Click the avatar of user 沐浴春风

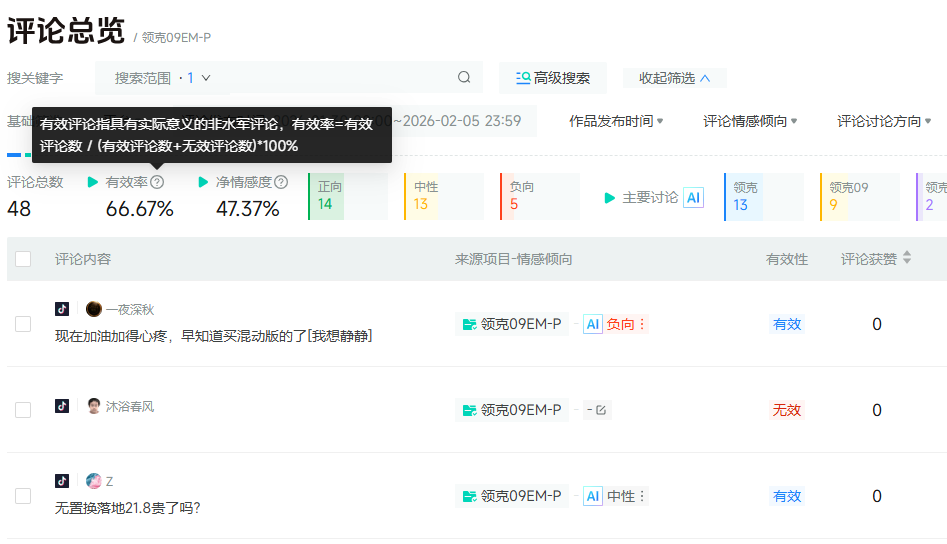pos(94,406)
